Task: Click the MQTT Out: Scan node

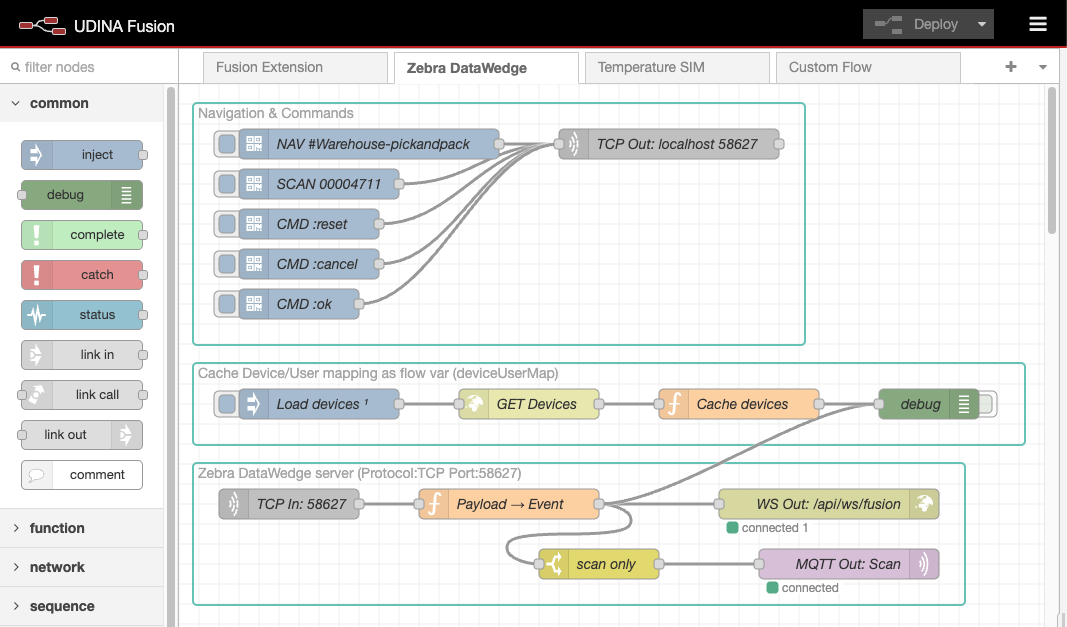Action: pyautogui.click(x=848, y=564)
